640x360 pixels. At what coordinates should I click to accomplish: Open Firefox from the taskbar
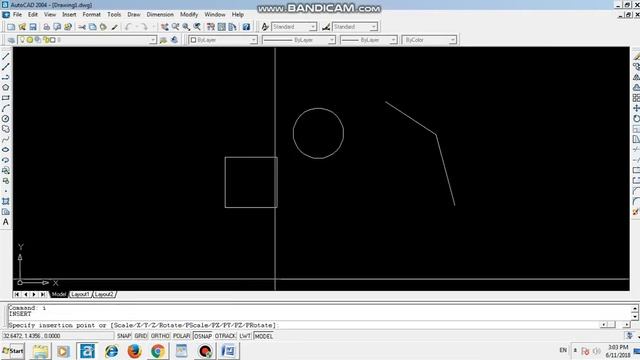coord(134,351)
